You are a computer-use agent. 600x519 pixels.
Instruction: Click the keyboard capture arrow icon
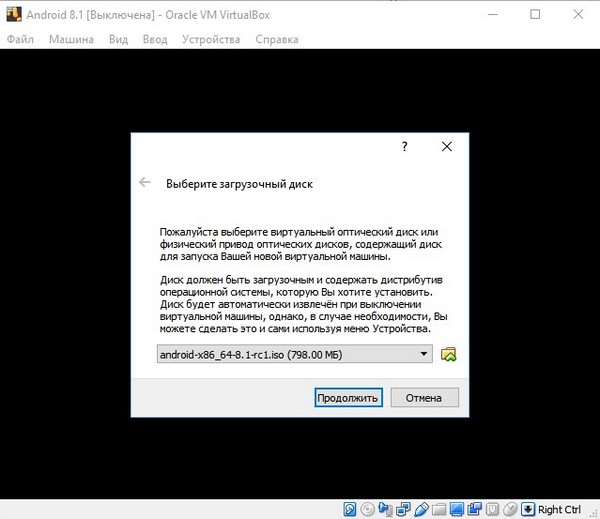[x=528, y=509]
